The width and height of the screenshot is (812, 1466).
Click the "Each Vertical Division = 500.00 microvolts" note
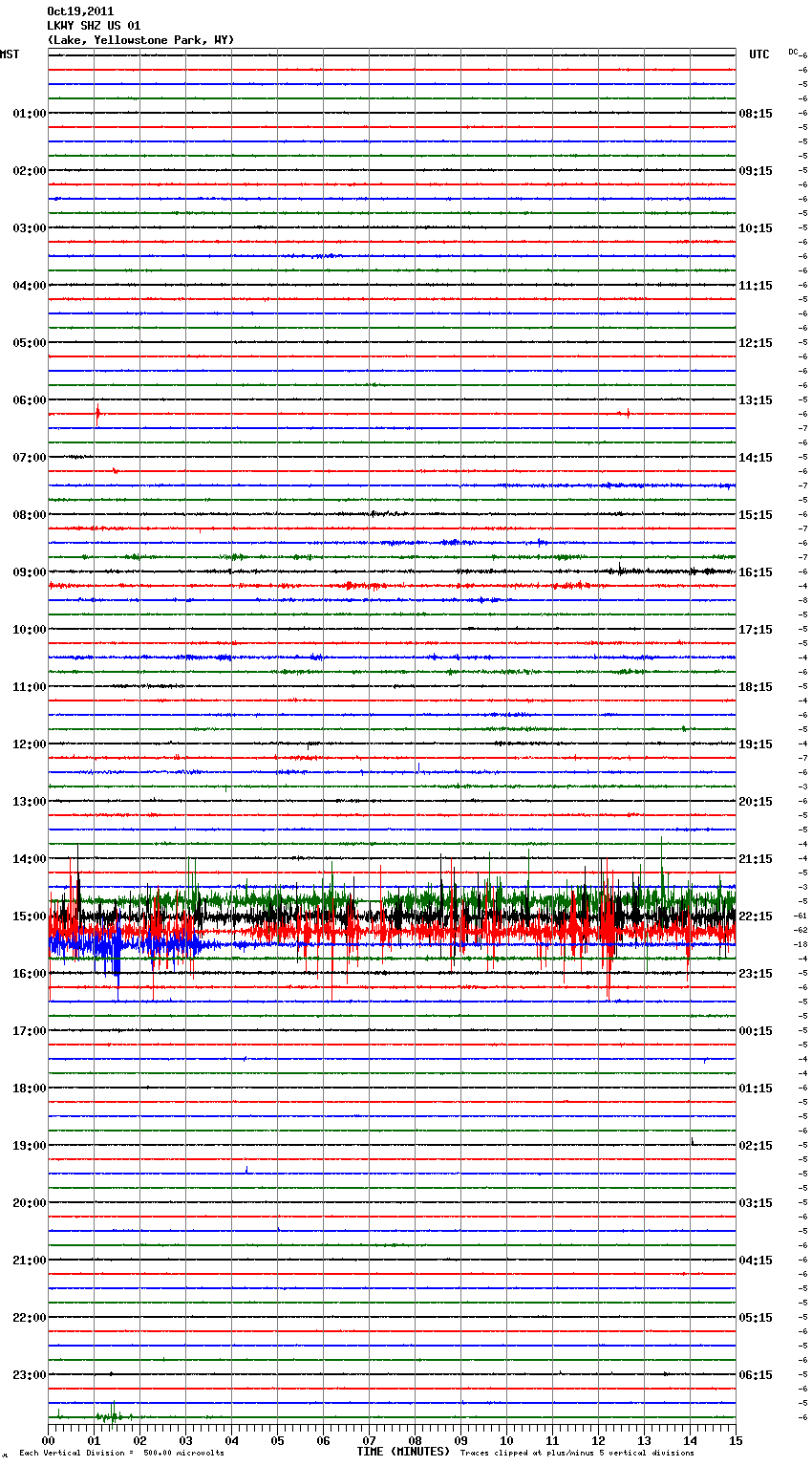[121, 1454]
